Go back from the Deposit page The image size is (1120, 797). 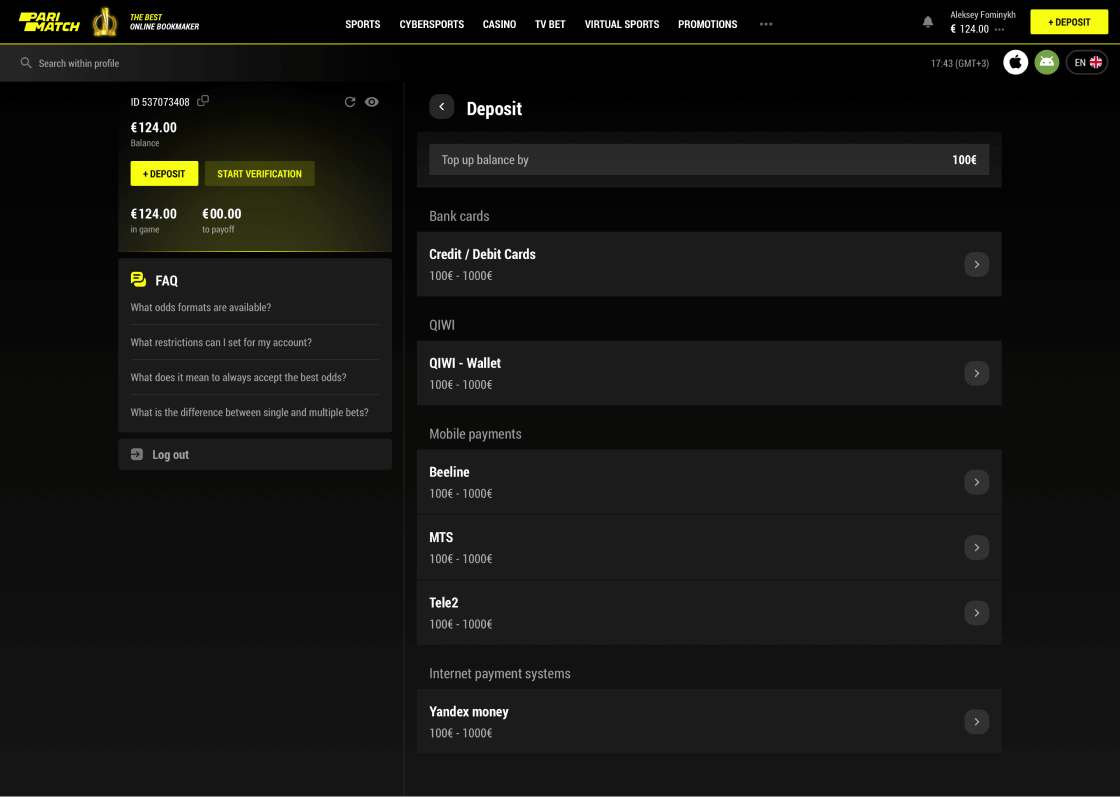click(x=441, y=107)
